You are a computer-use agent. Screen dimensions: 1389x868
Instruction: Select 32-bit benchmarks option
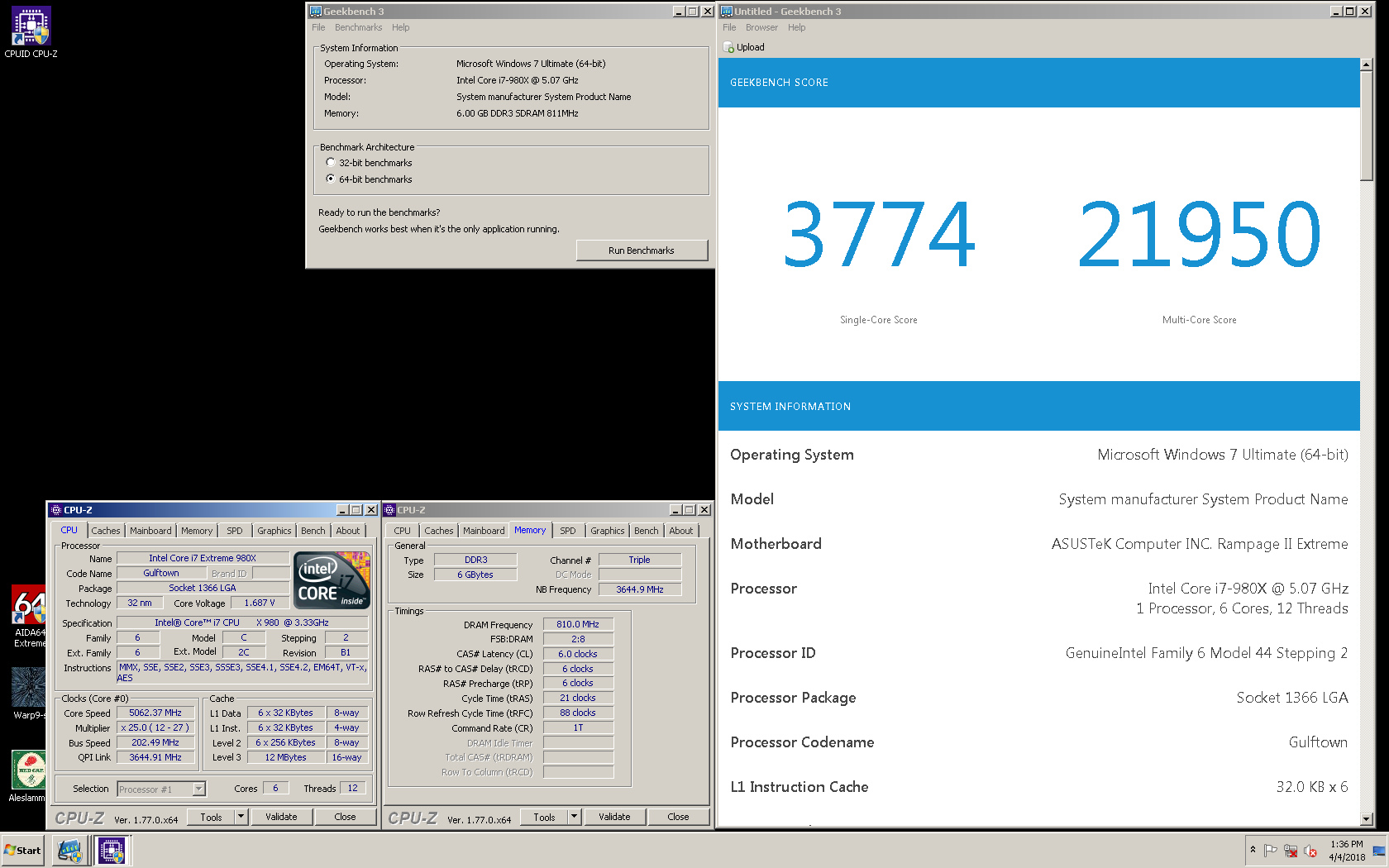pyautogui.click(x=370, y=163)
